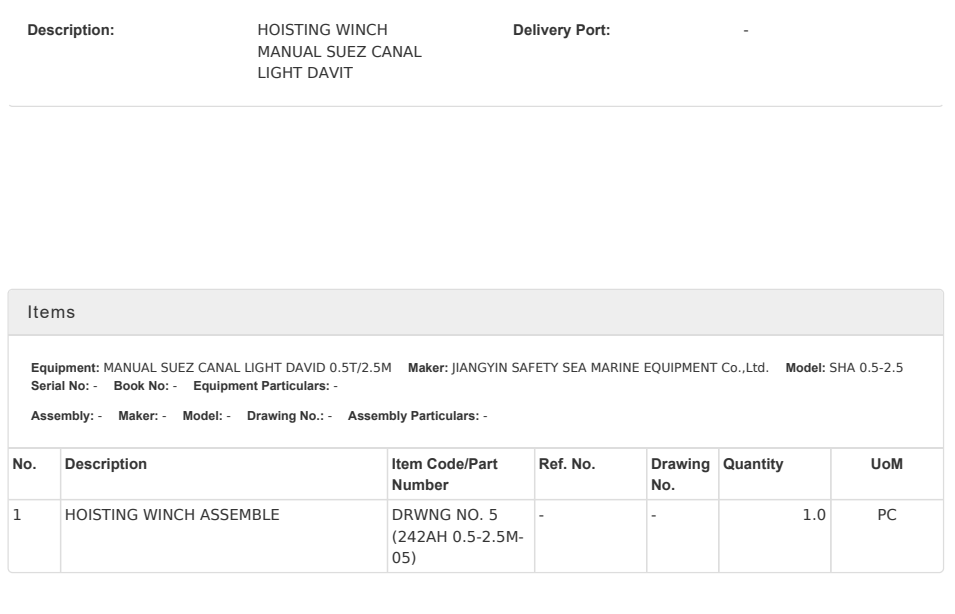Click the No. column header
The width and height of the screenshot is (955, 614).
22,464
